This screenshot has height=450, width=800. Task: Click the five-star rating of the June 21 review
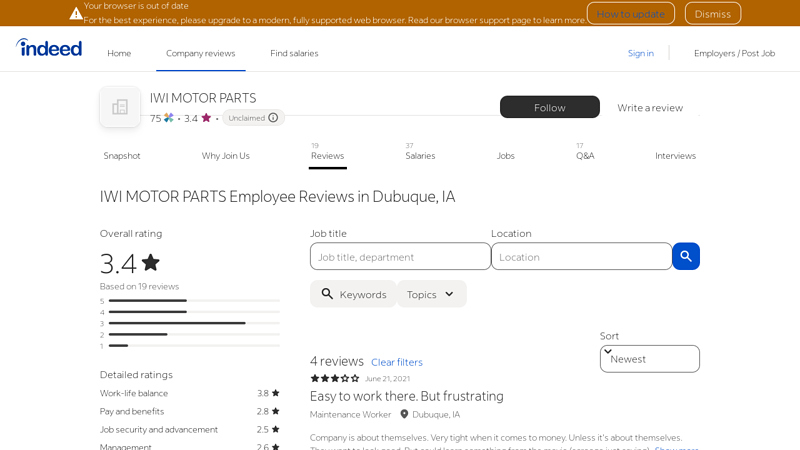coord(335,379)
